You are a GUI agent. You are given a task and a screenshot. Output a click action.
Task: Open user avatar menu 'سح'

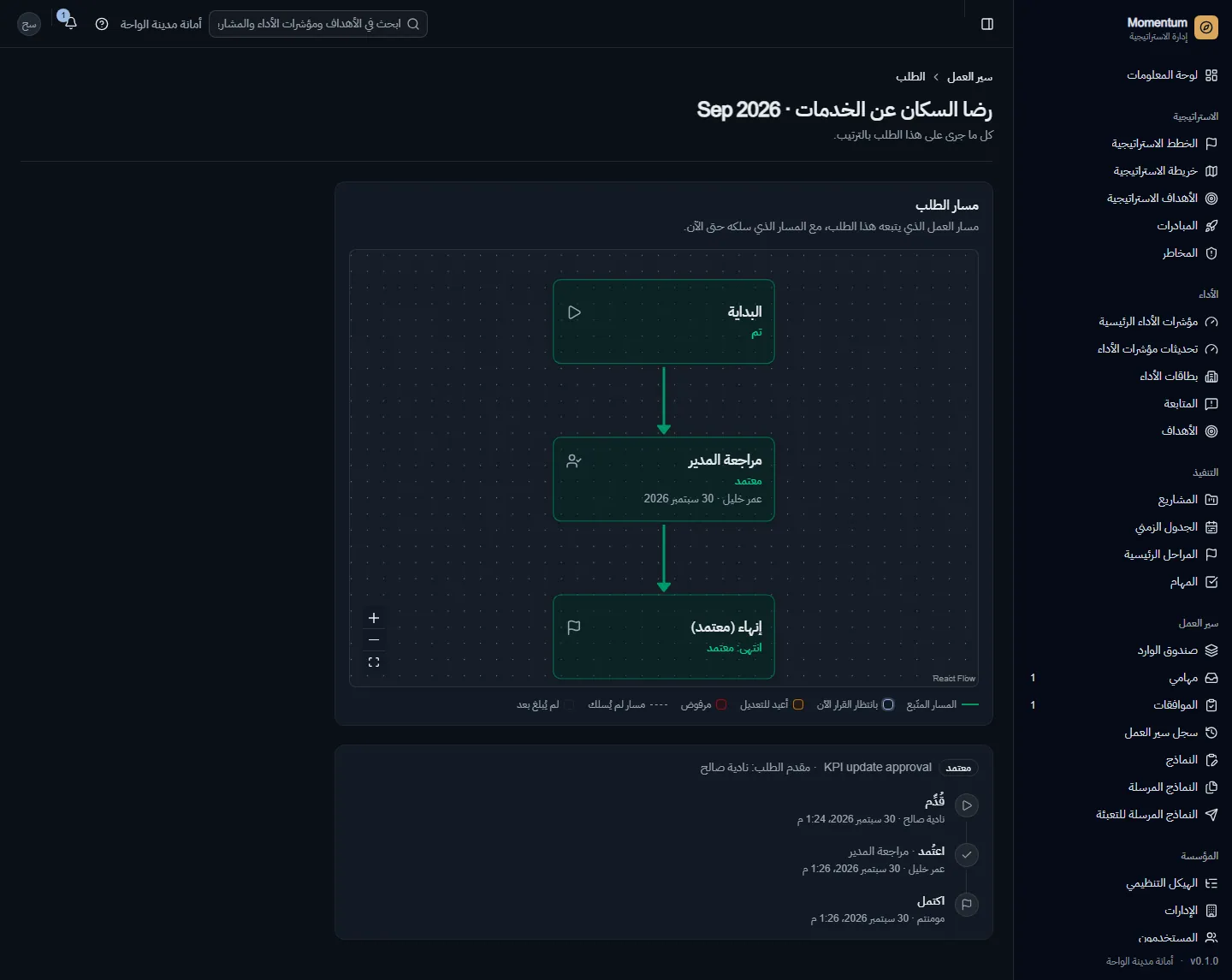[29, 24]
